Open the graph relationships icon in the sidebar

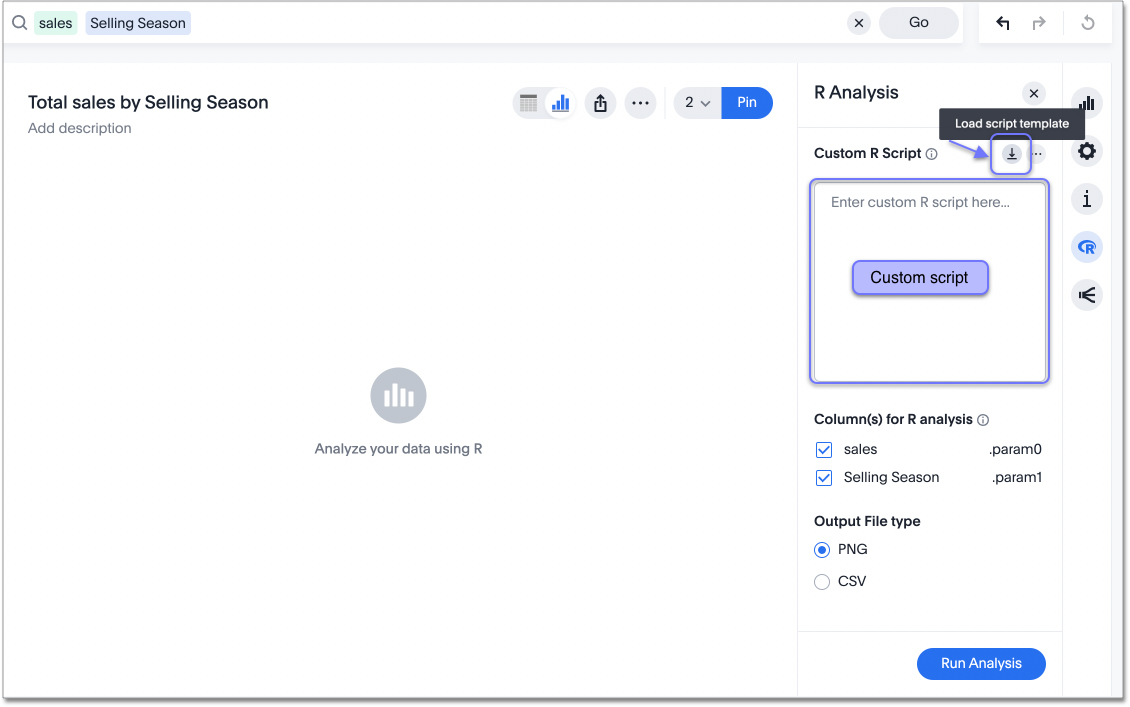(1087, 294)
